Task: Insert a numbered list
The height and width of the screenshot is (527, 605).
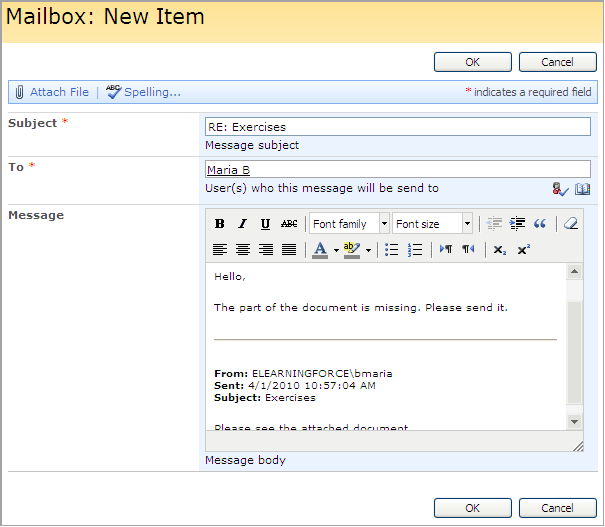Action: pos(415,250)
